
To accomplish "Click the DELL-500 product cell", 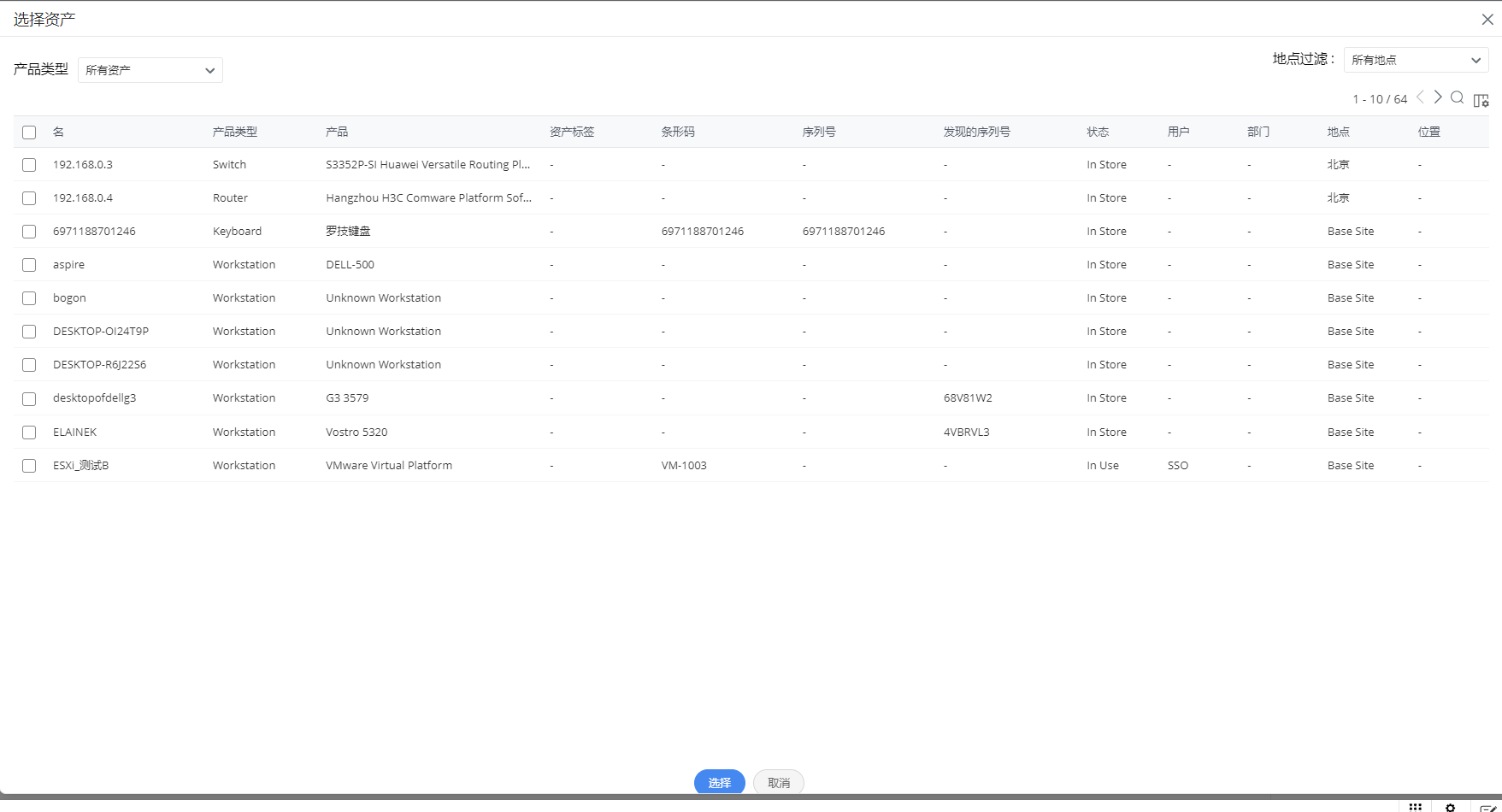I will click(x=350, y=264).
